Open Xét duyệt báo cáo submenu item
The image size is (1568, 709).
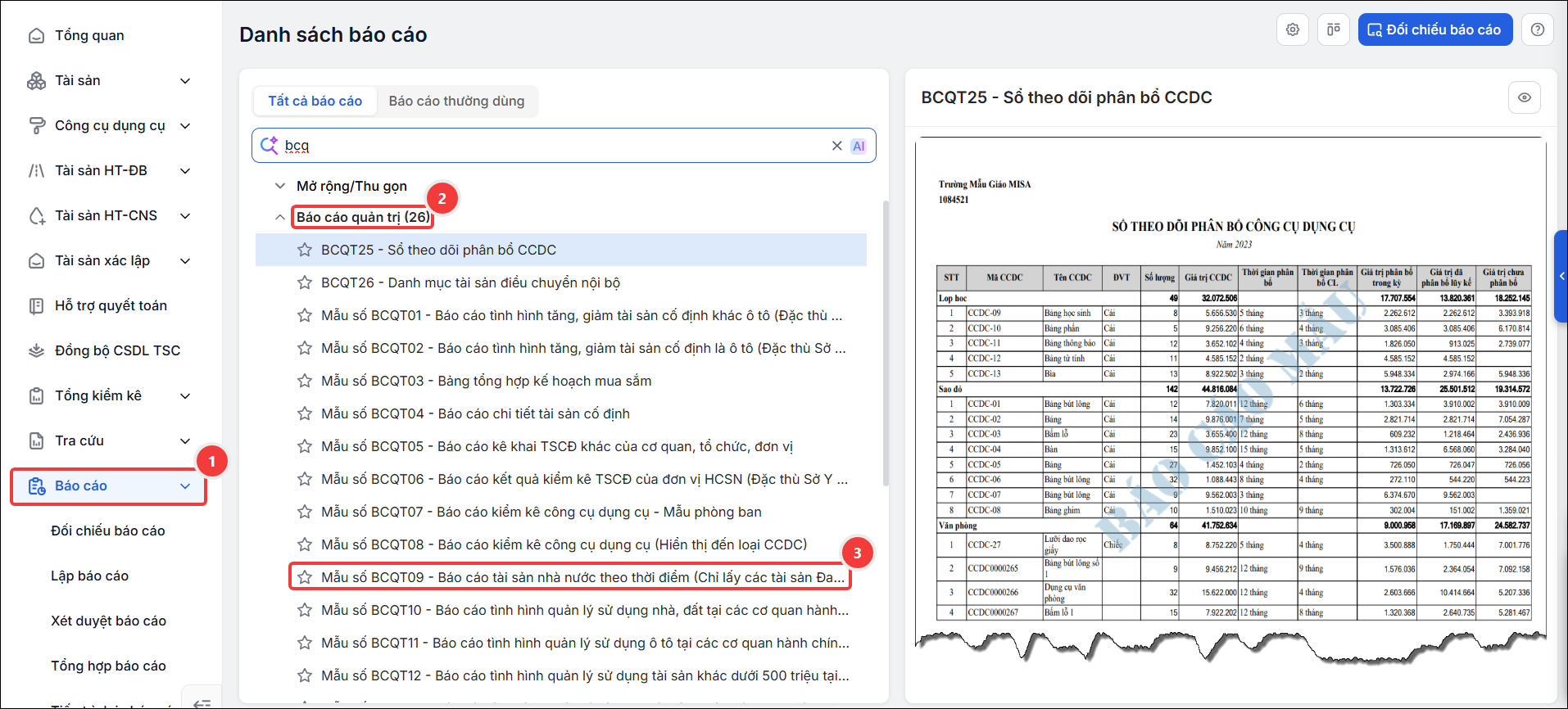click(x=109, y=621)
